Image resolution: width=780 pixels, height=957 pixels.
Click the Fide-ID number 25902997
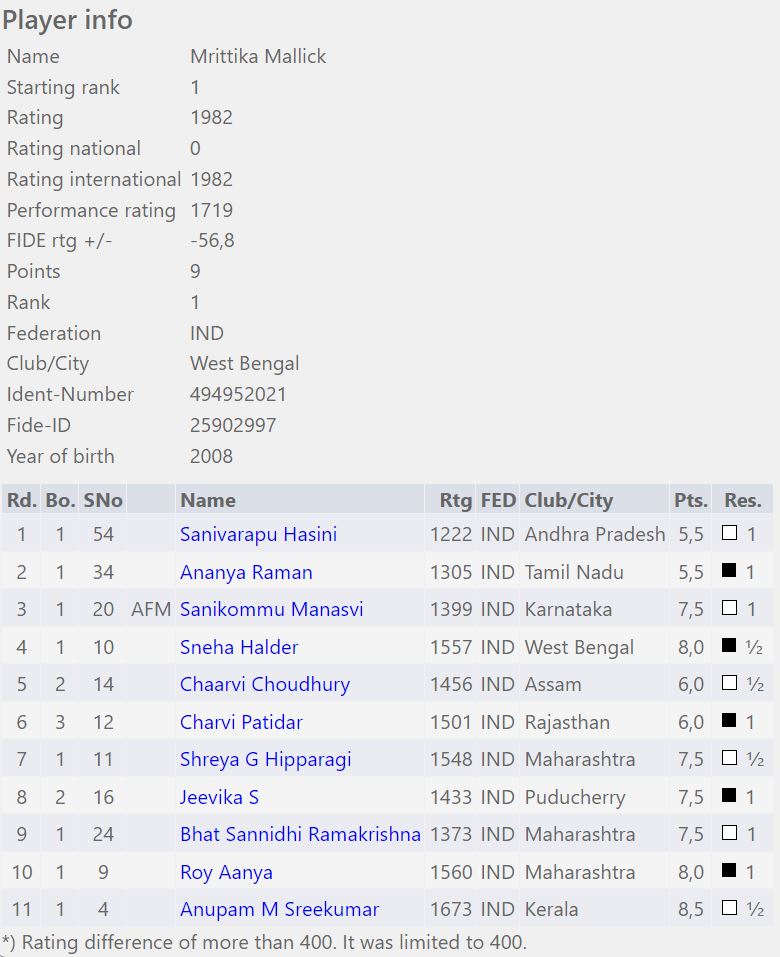tap(233, 425)
